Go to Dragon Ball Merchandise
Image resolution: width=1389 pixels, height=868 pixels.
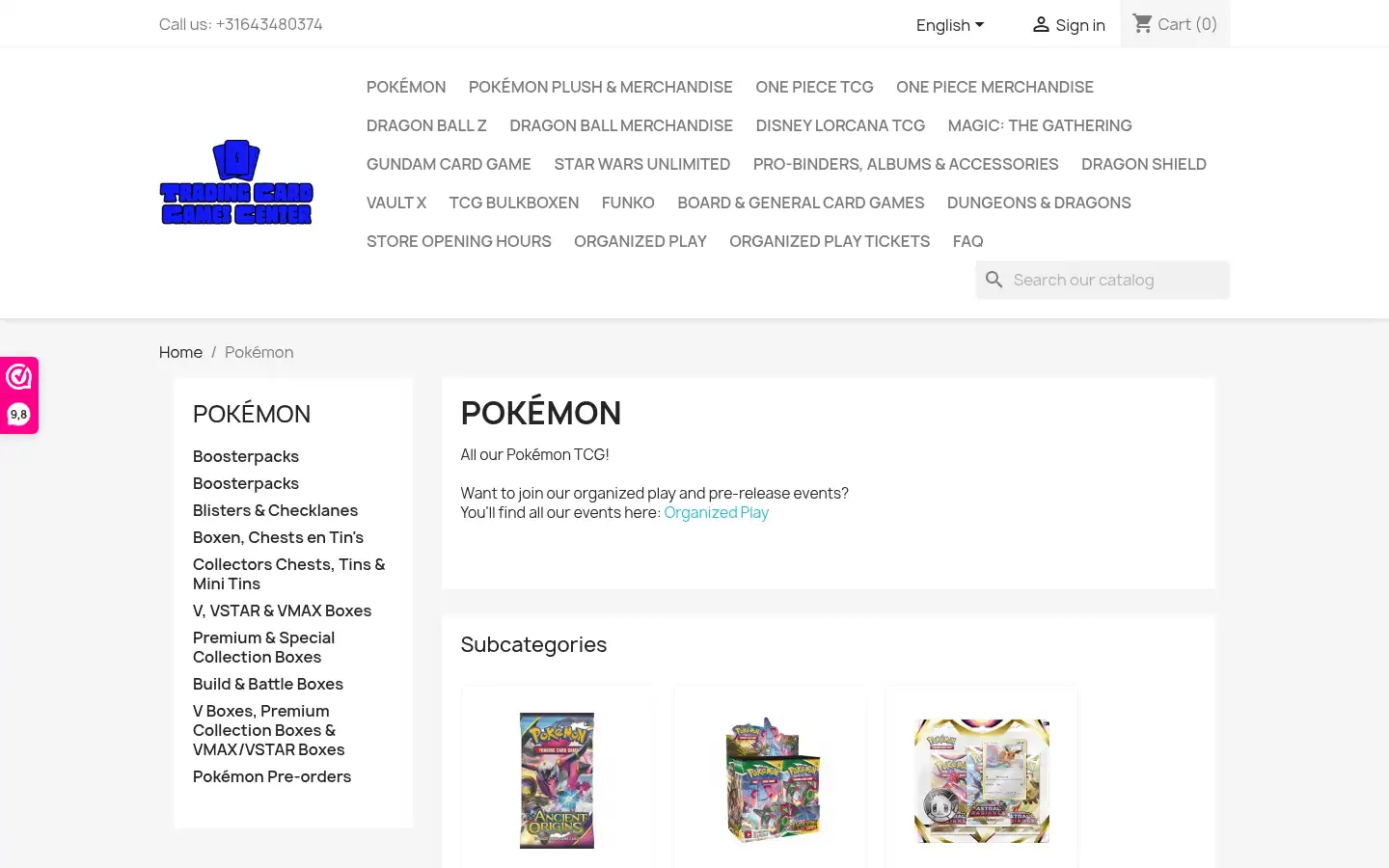pos(621,125)
